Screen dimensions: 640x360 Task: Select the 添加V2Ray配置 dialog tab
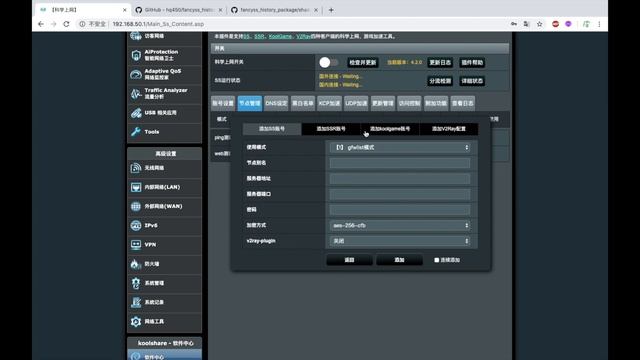pos(449,129)
